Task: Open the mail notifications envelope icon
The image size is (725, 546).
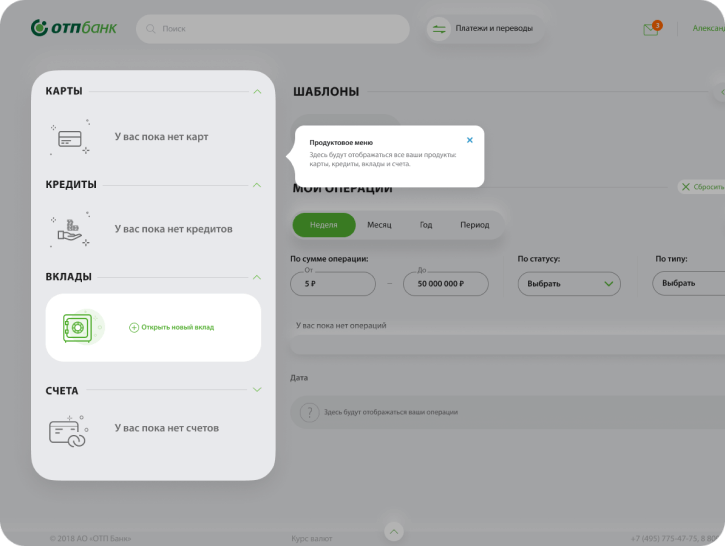Action: [650, 29]
